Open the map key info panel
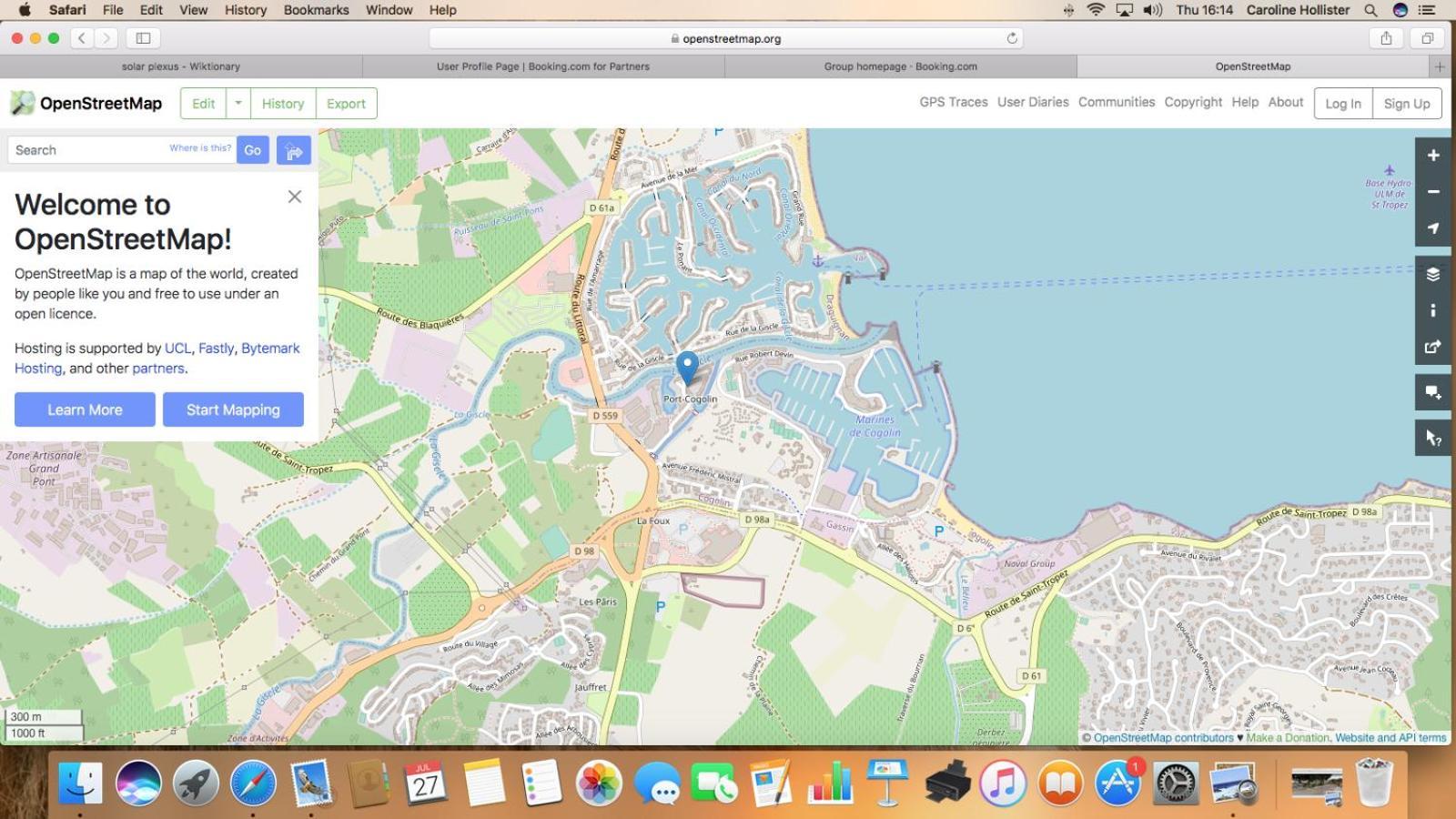The height and width of the screenshot is (819, 1456). tap(1433, 310)
